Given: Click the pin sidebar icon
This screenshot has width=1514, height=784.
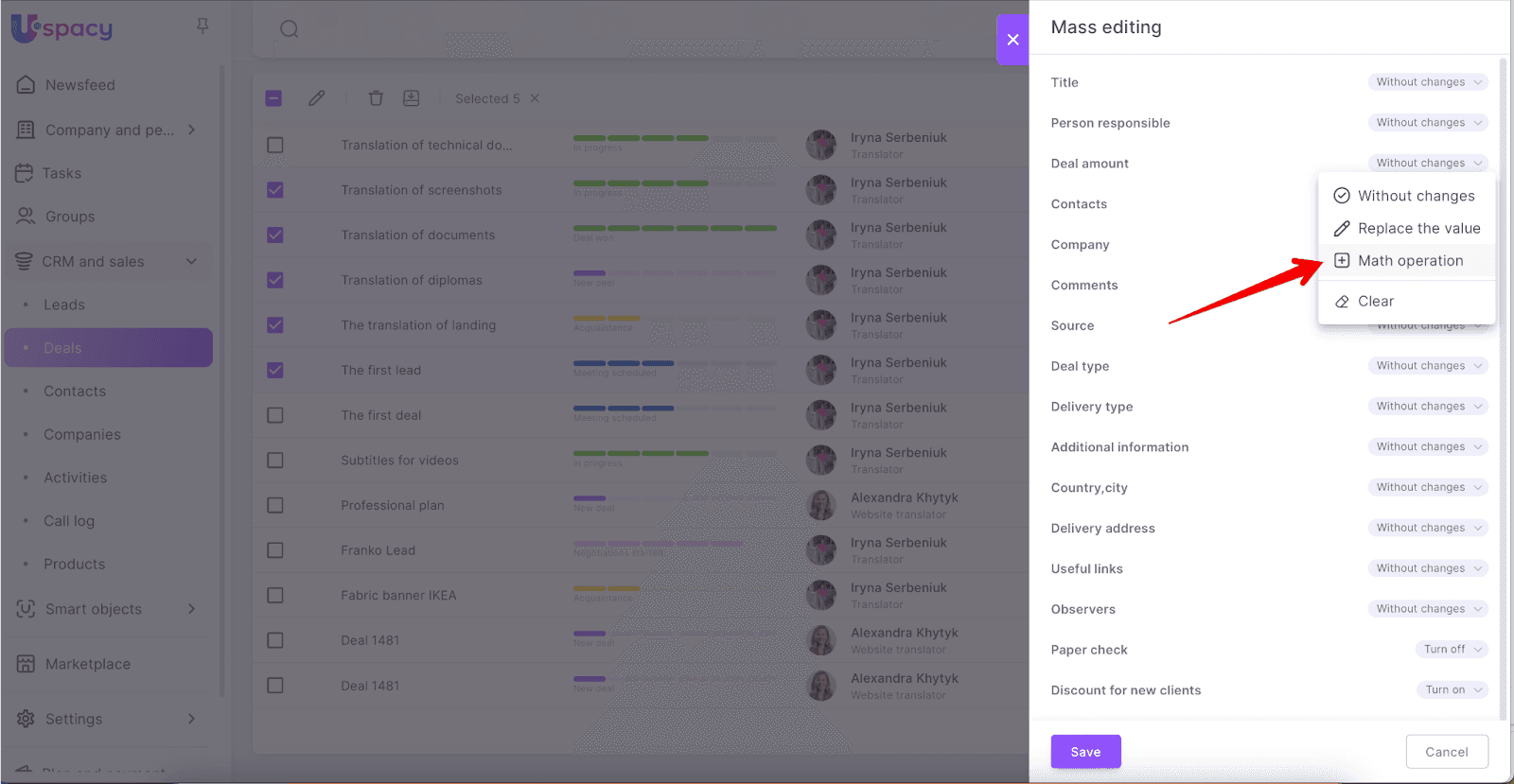Looking at the screenshot, I should (x=202, y=26).
